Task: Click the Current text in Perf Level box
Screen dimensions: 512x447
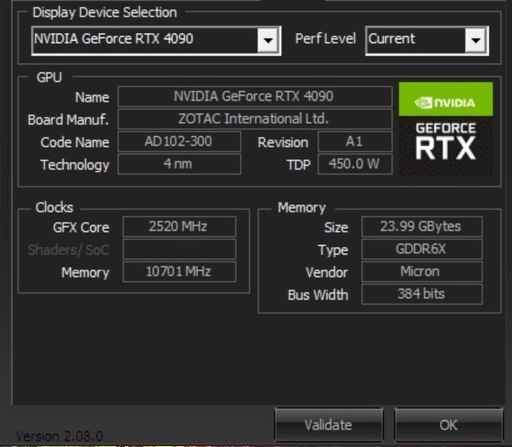Action: pyautogui.click(x=392, y=39)
